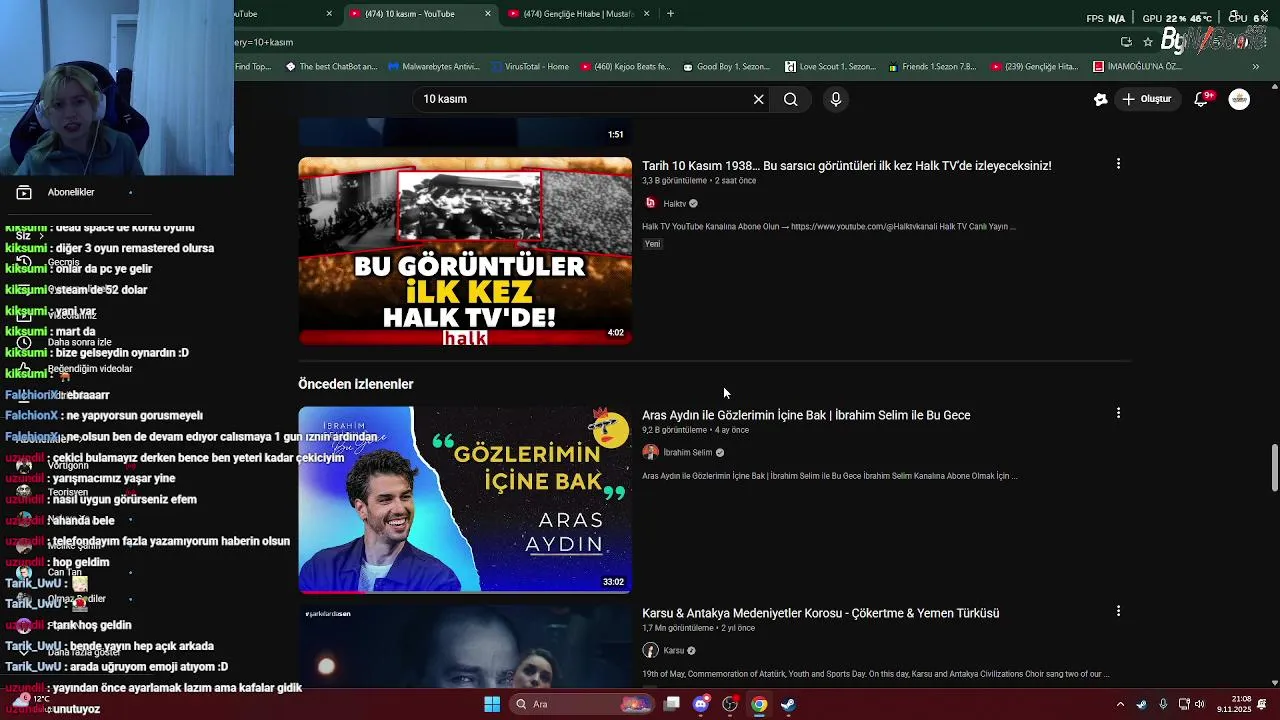Open Love Scout 1. Sezon bookmark
The image size is (1280, 720).
tap(830, 67)
